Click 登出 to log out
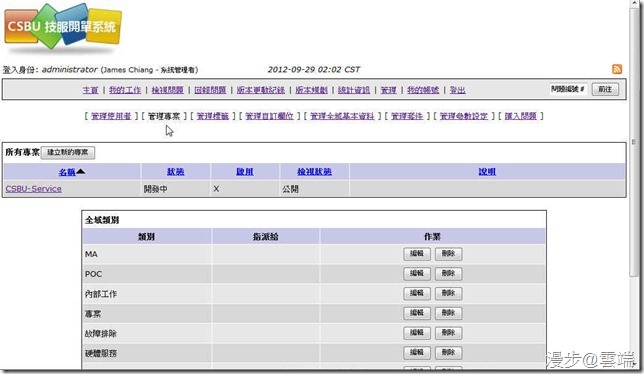Image resolution: width=644 pixels, height=374 pixels. tap(458, 90)
